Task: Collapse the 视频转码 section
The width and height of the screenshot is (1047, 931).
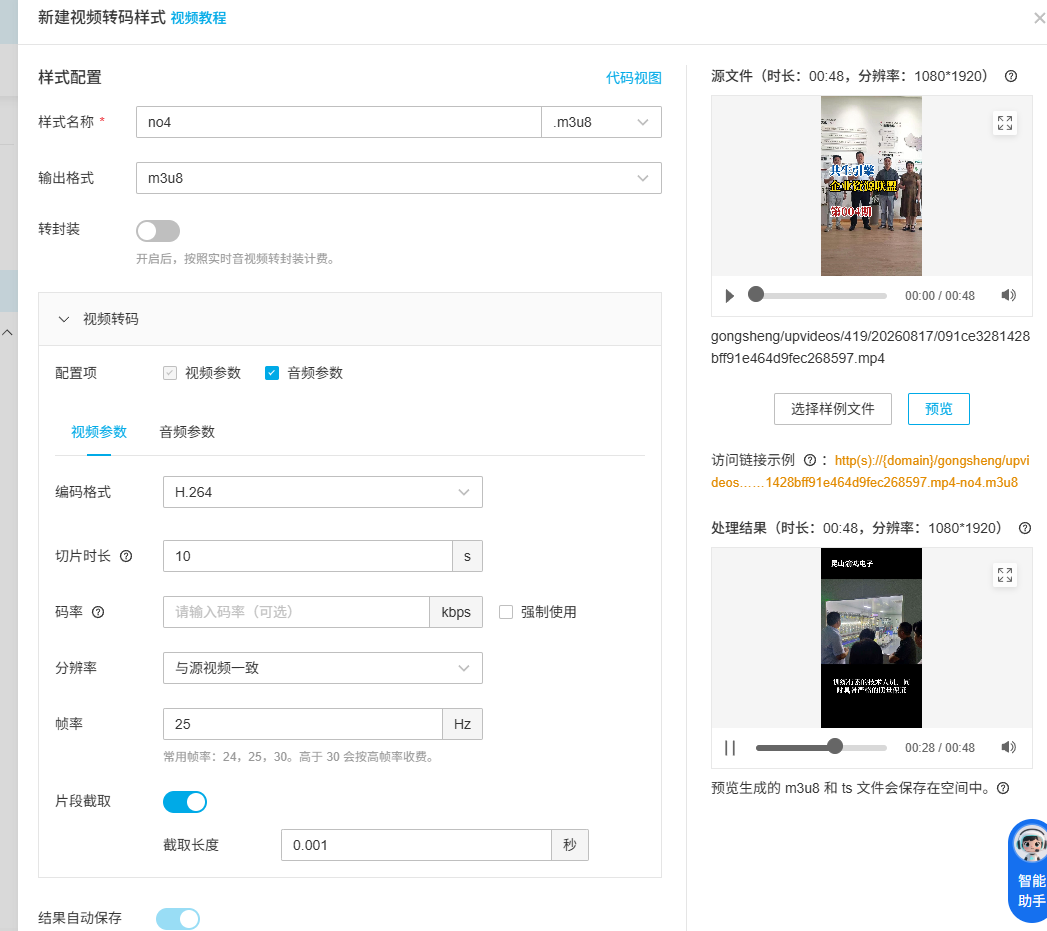Action: point(64,319)
